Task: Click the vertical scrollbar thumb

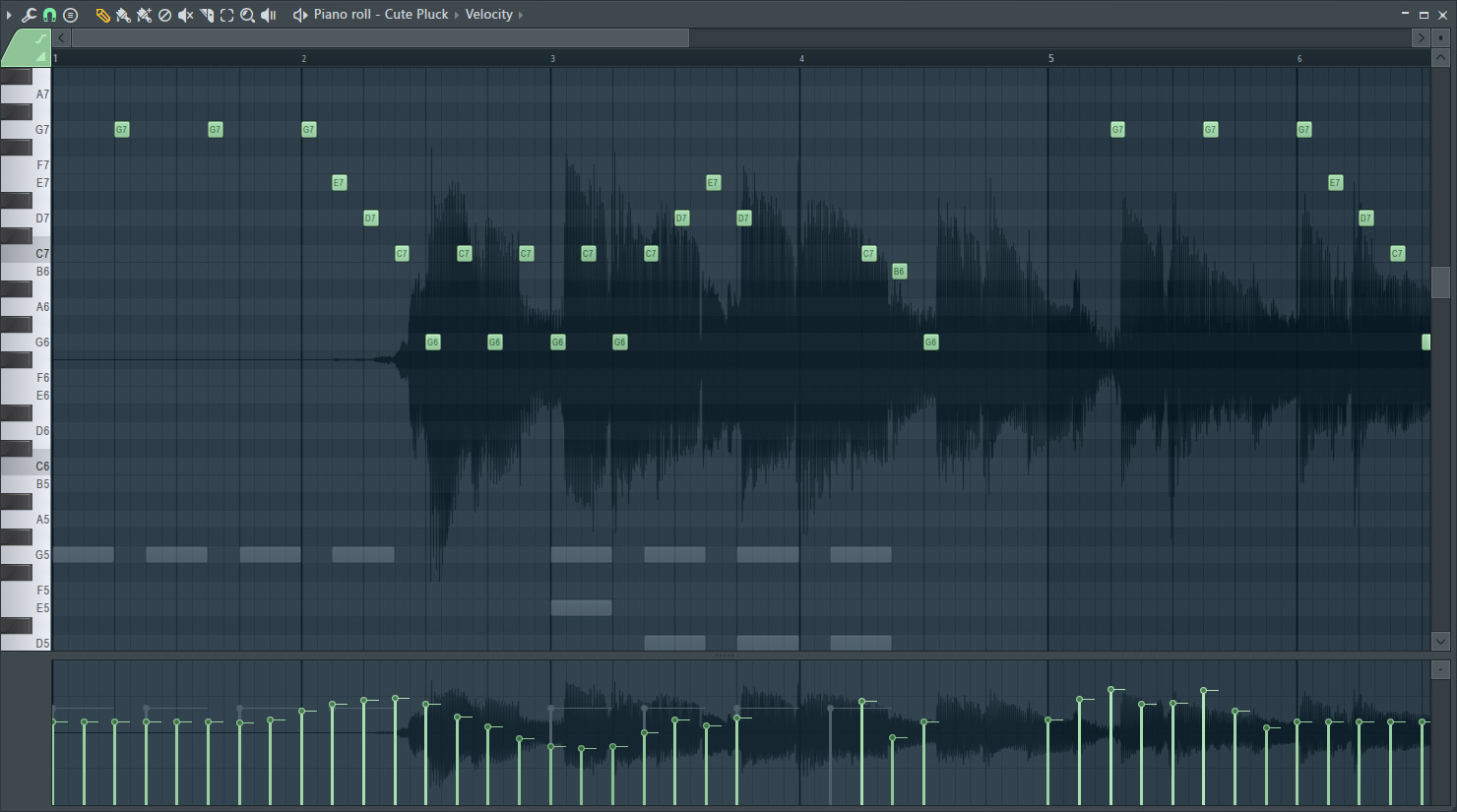Action: 1440,281
